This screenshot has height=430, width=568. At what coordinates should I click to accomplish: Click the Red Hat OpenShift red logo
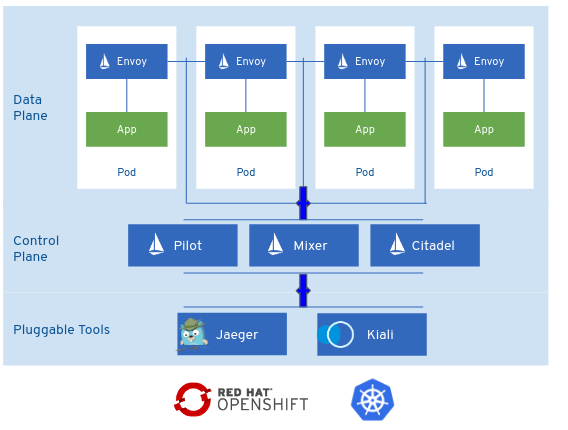(x=193, y=399)
